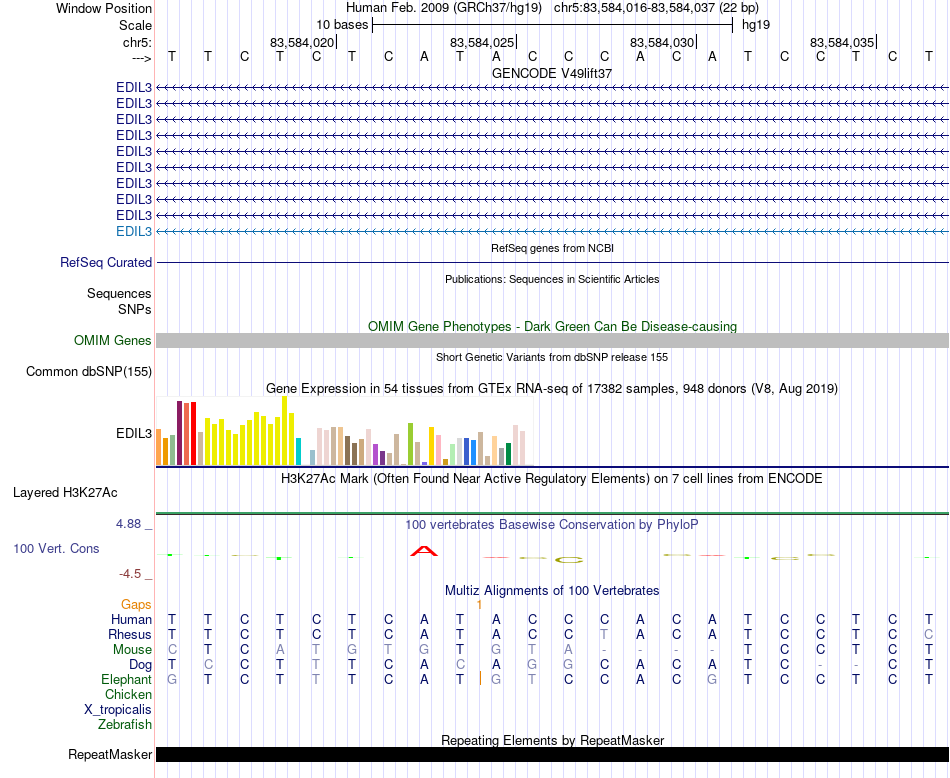Screen dimensions: 950x778
Task: Click the OMIM Genes label
Action: pos(113,341)
